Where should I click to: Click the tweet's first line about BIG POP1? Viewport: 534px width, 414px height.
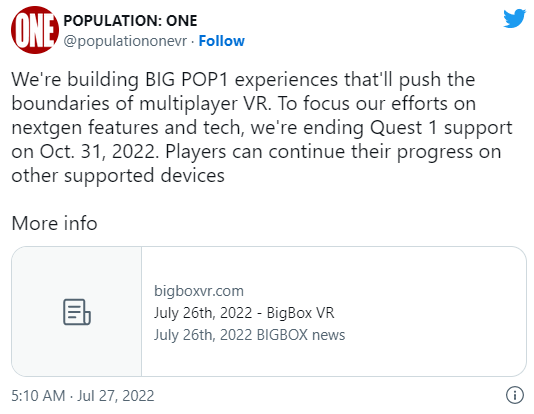[x=243, y=80]
